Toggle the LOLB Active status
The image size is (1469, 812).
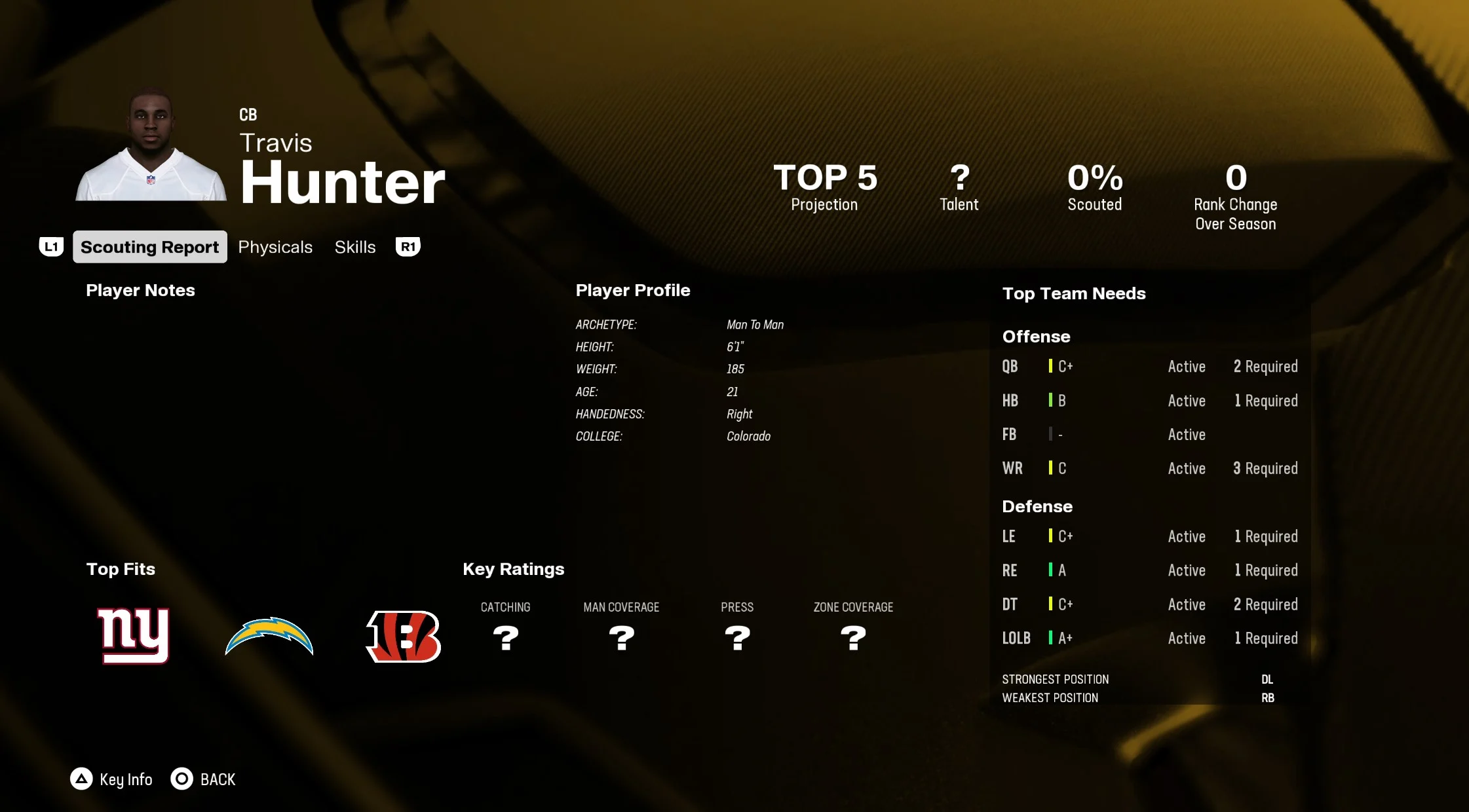click(x=1186, y=637)
